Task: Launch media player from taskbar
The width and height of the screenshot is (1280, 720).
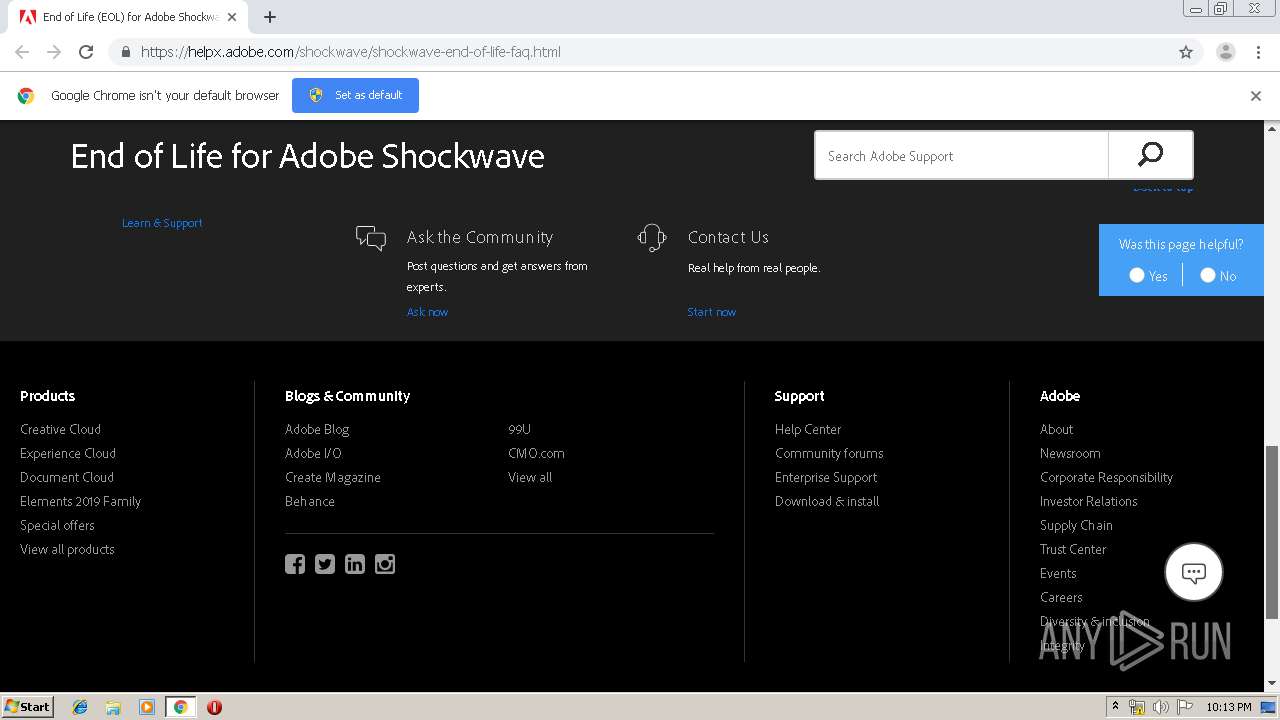Action: point(147,707)
